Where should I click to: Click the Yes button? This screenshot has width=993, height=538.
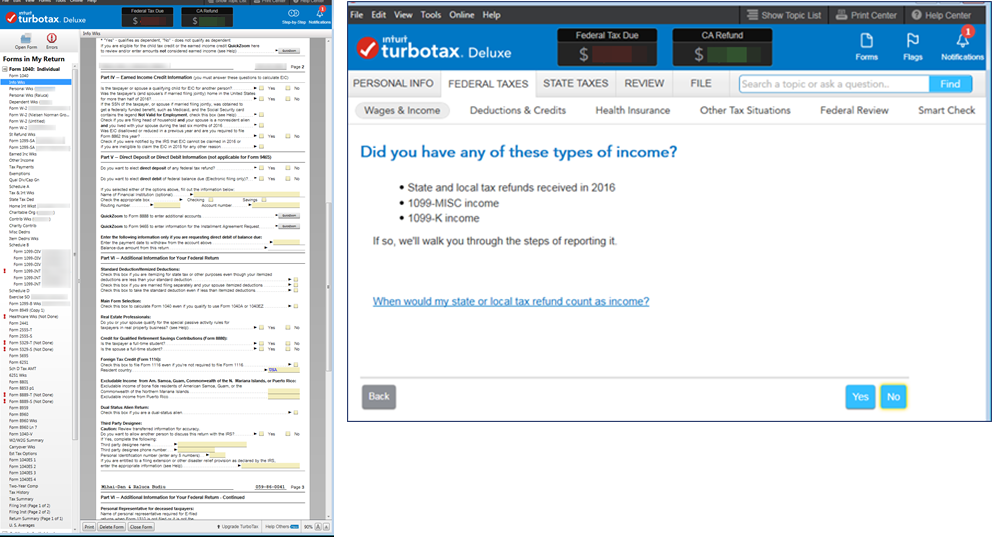[x=859, y=397]
